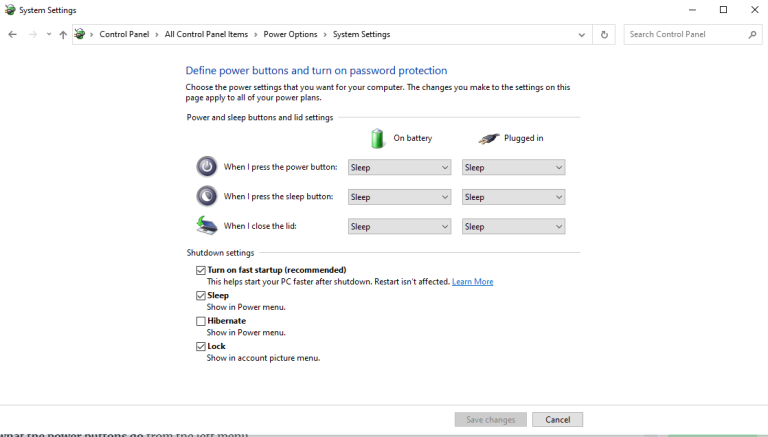Click the 'Define power buttons' heading
The image size is (768, 437).
point(316,71)
